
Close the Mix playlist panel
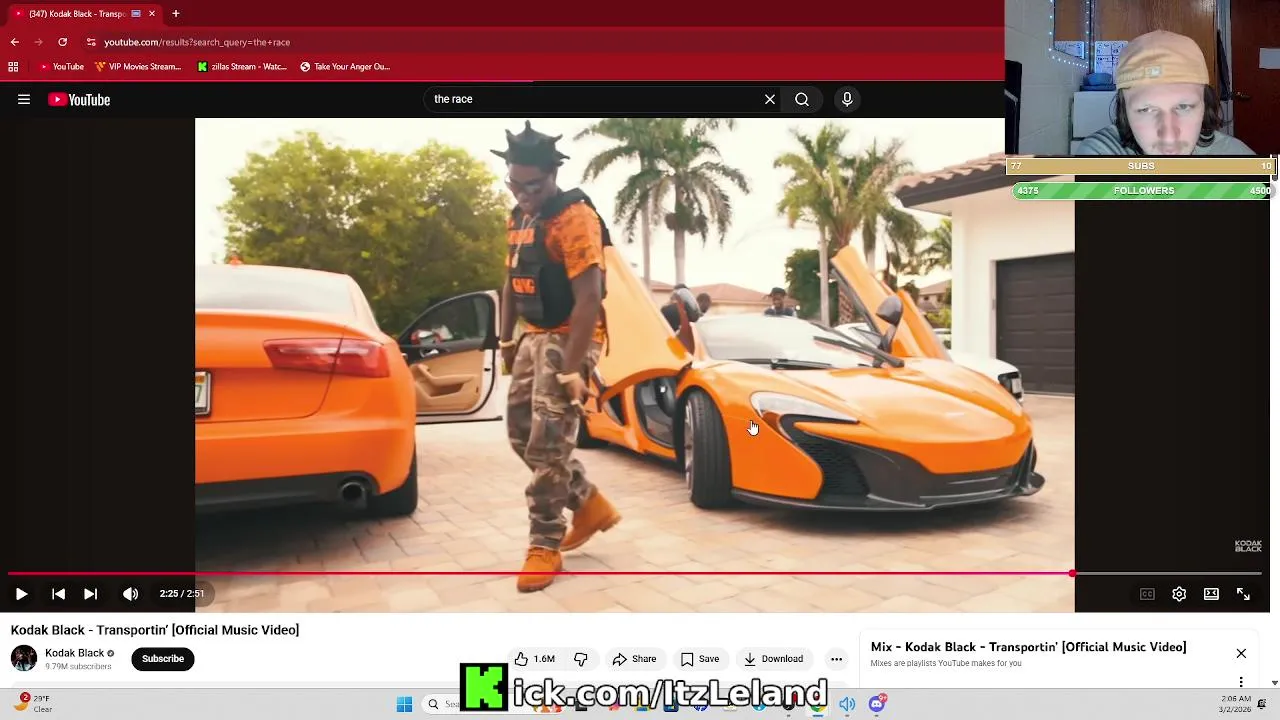1241,654
